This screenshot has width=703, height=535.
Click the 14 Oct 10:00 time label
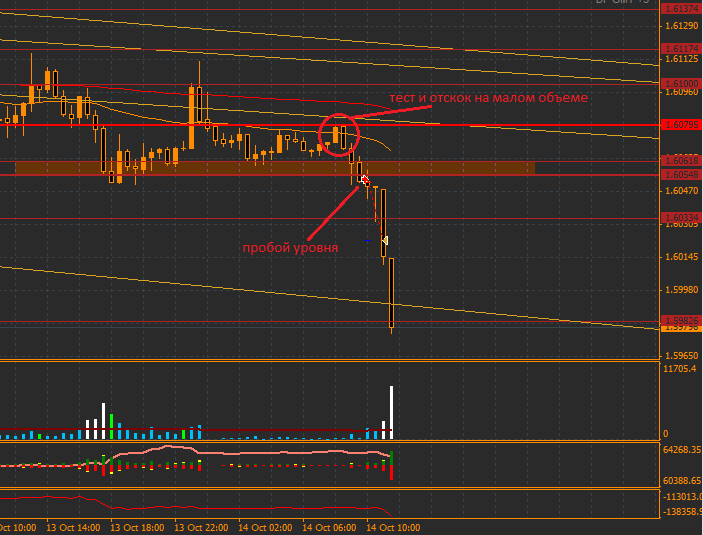pyautogui.click(x=394, y=528)
